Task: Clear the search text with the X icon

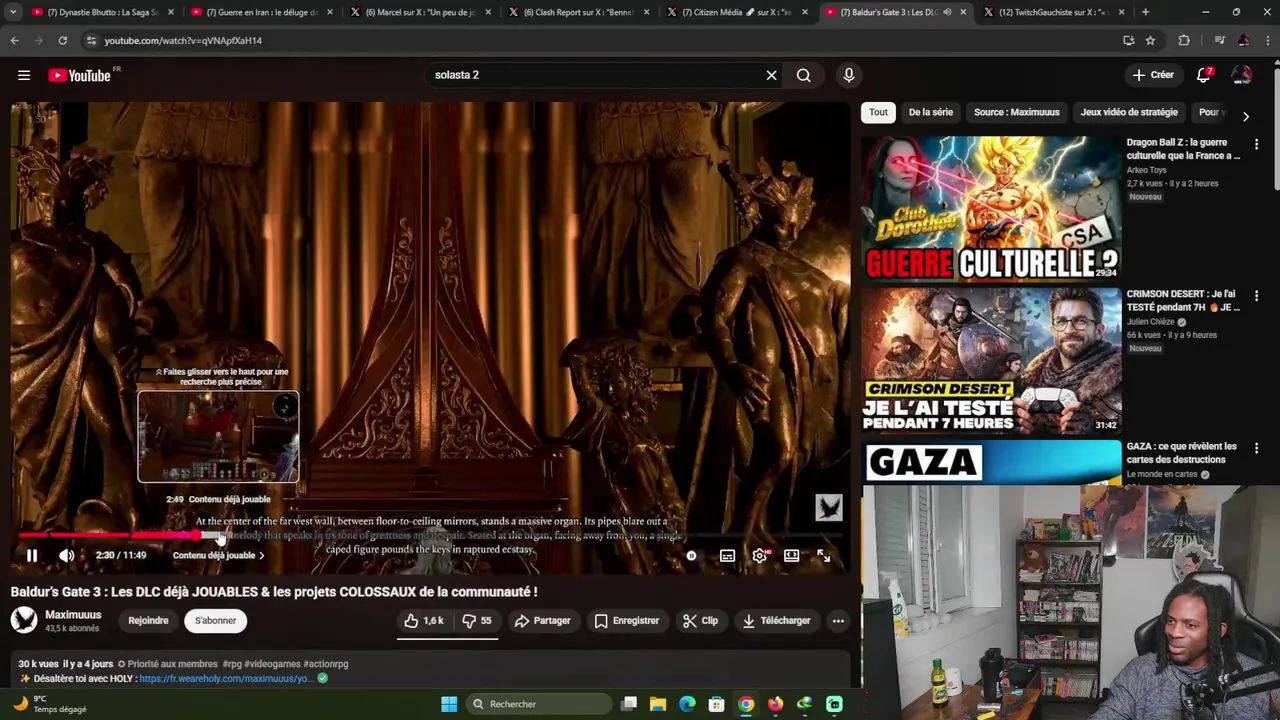Action: [x=771, y=75]
